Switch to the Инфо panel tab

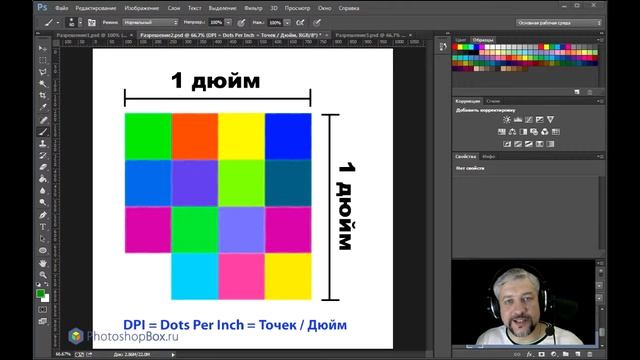[x=489, y=156]
